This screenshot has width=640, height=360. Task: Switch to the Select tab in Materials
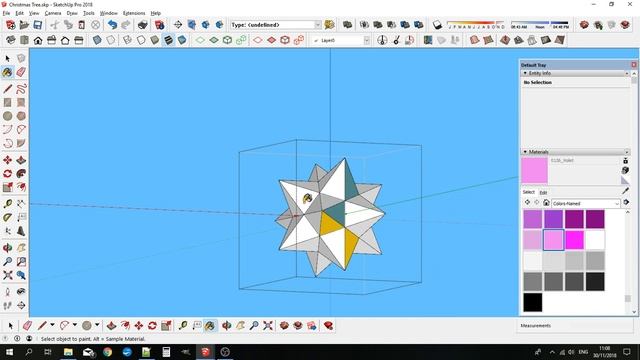529,192
